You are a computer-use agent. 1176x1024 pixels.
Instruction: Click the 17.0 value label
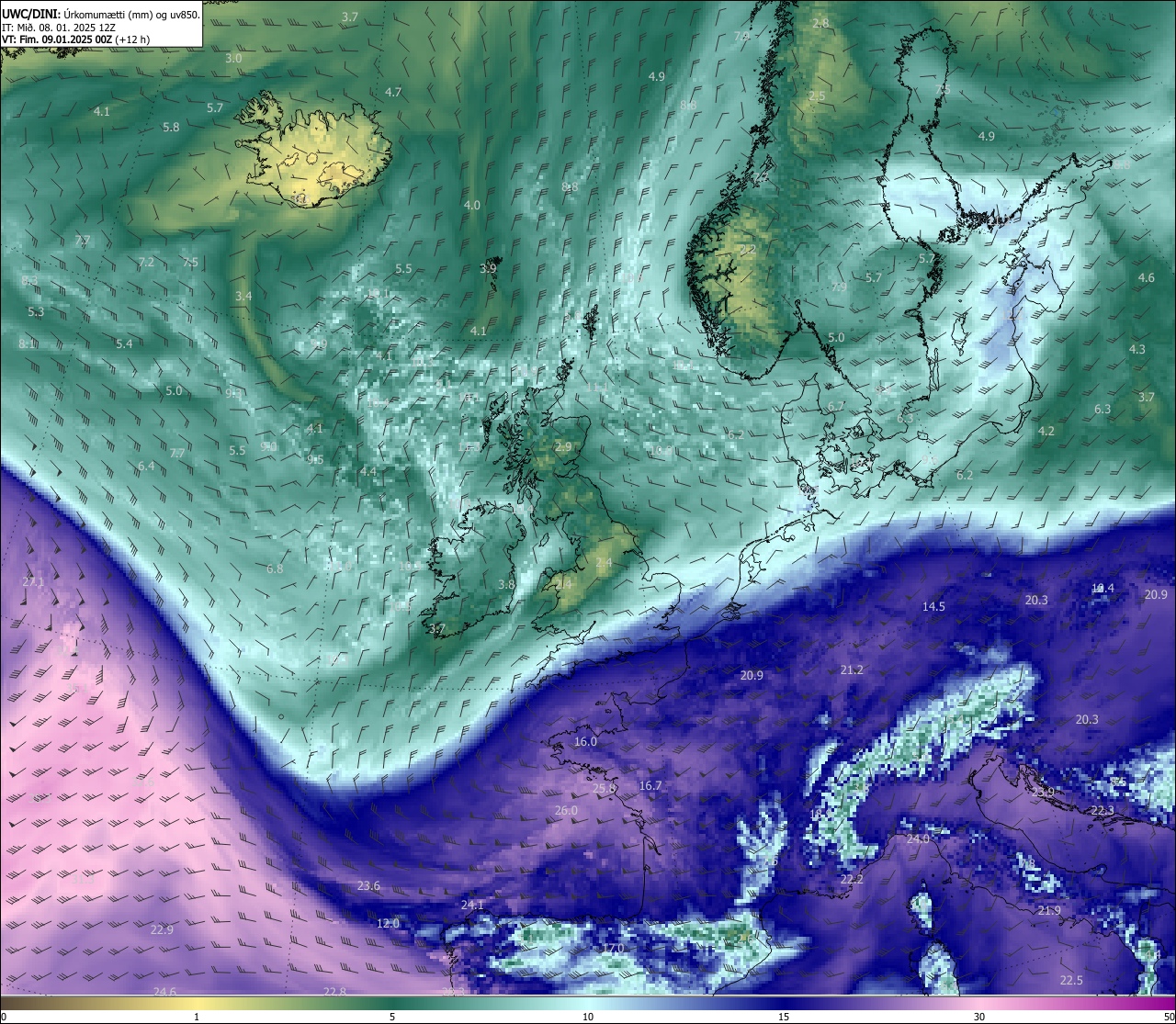click(x=613, y=948)
